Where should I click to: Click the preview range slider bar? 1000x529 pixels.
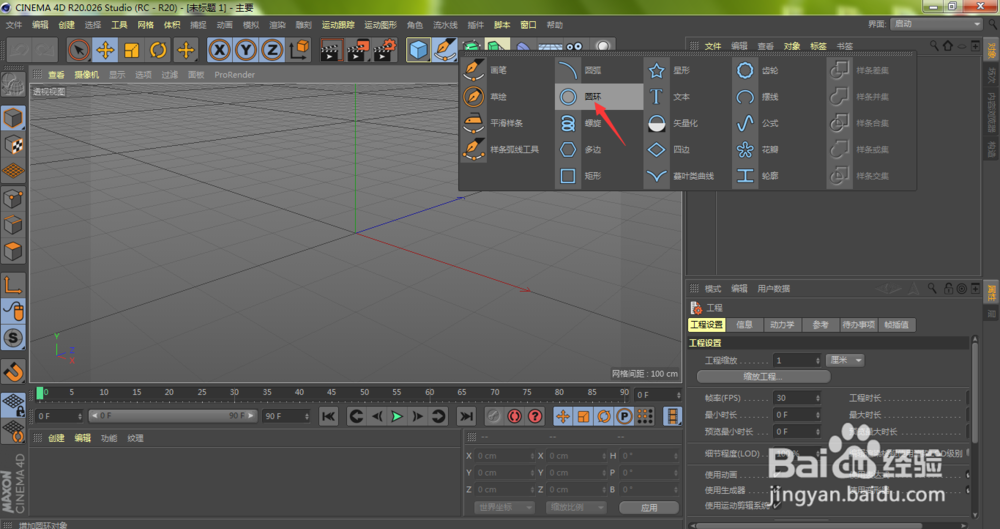click(172, 416)
